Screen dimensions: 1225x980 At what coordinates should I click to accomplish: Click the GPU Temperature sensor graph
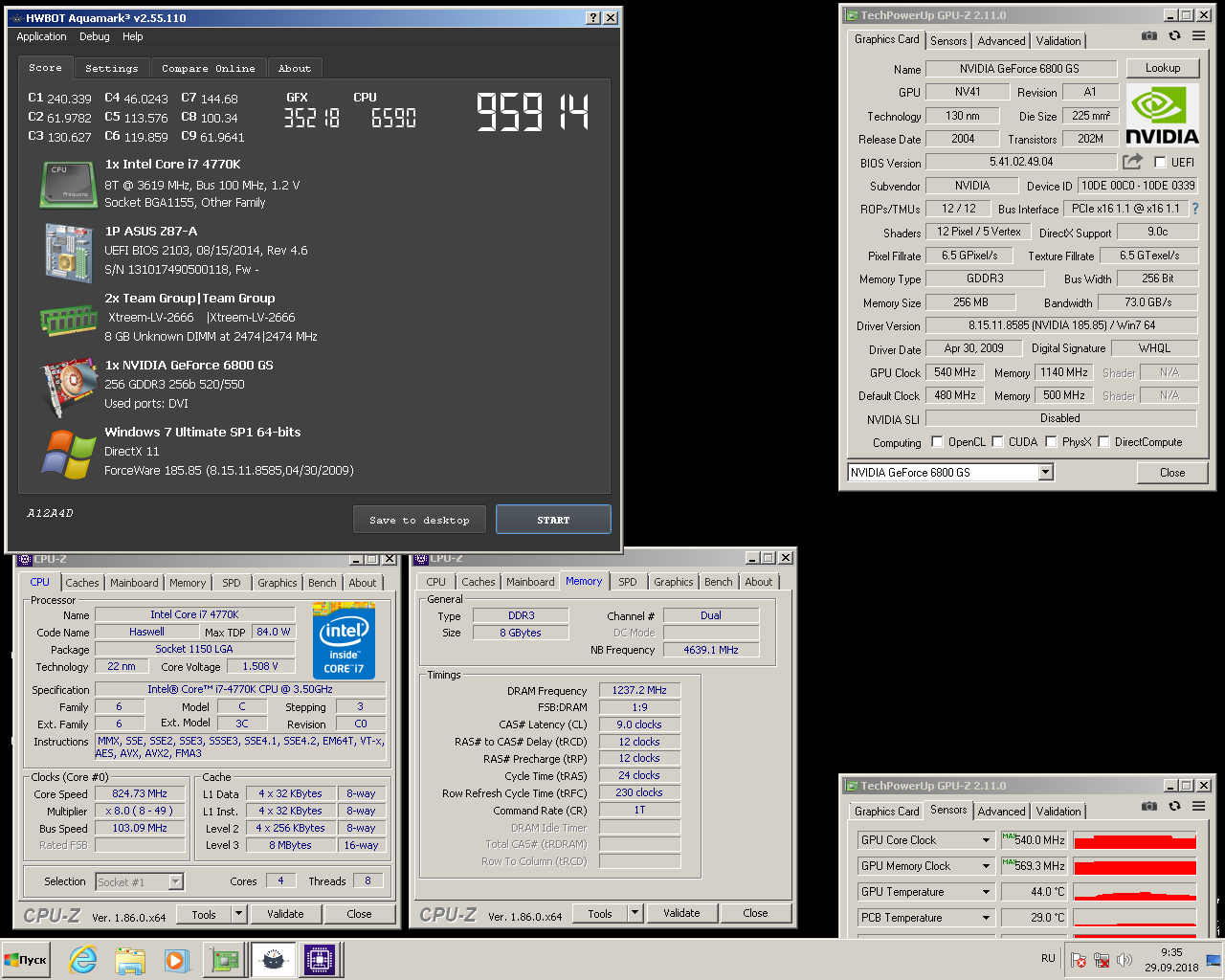[x=1134, y=892]
